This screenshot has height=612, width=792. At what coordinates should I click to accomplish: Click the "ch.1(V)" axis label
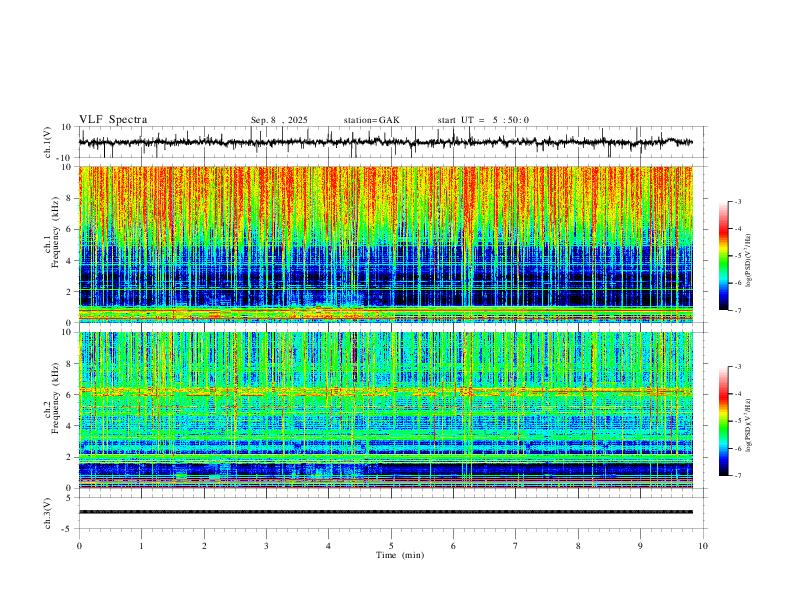[x=48, y=142]
